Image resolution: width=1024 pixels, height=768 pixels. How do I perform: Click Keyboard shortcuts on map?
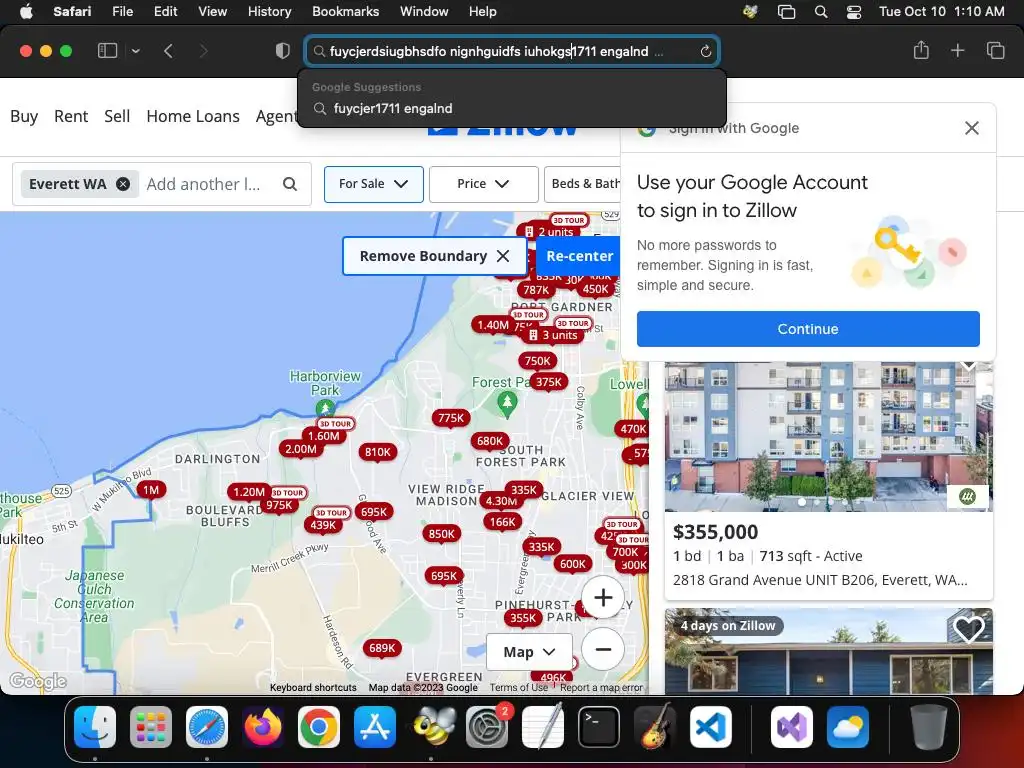pos(313,687)
